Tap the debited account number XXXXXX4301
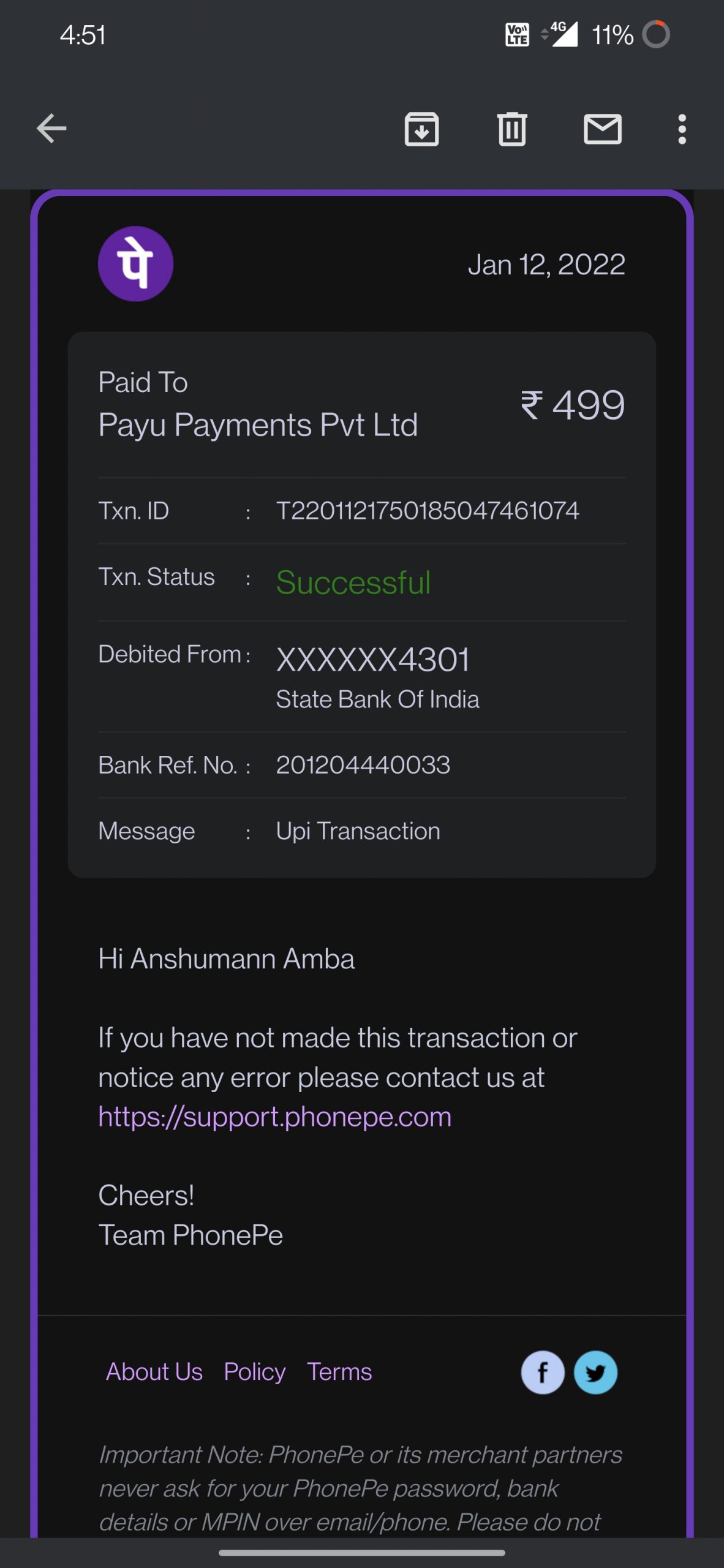Screen dimensions: 724x1568 click(373, 660)
